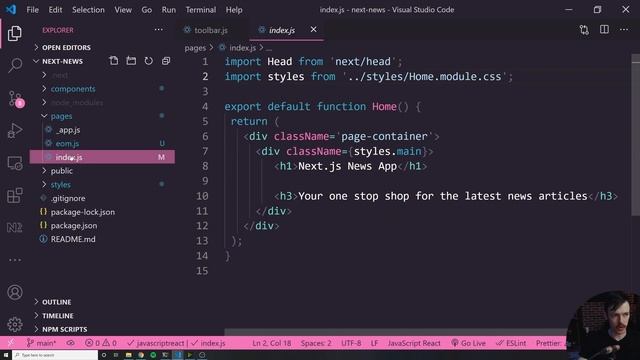The image size is (640, 360).
Task: Click the New File icon in NEXT-NEWS header
Action: point(114,61)
